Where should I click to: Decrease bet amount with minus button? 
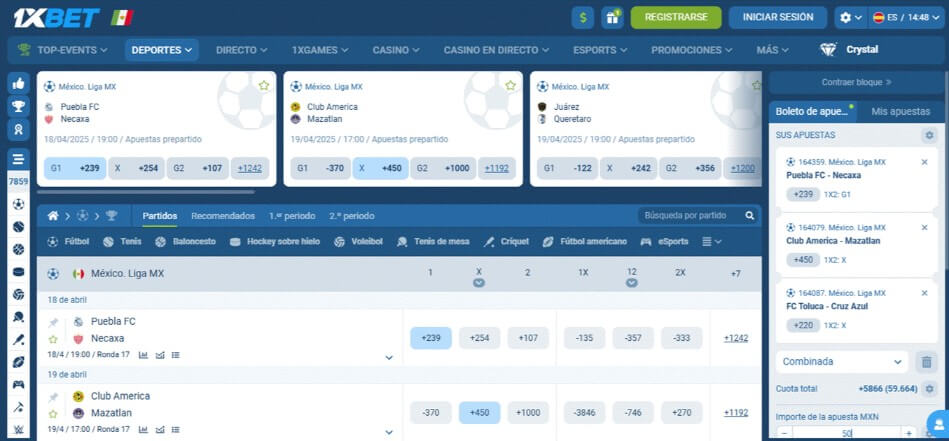784,433
